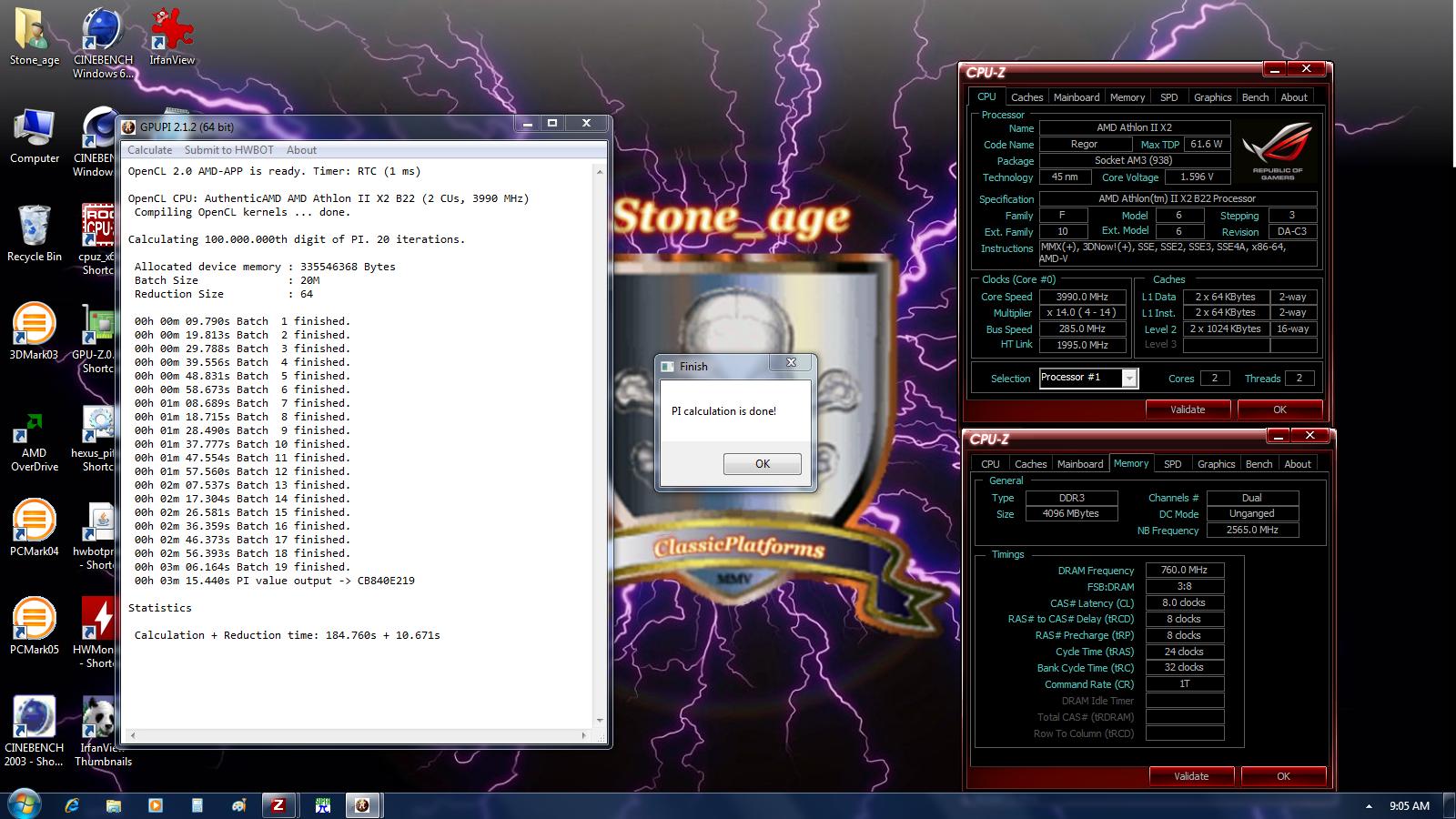Switch to Bench tab in upper CPU-Z
Viewport: 1456px width, 819px height.
pos(1255,97)
